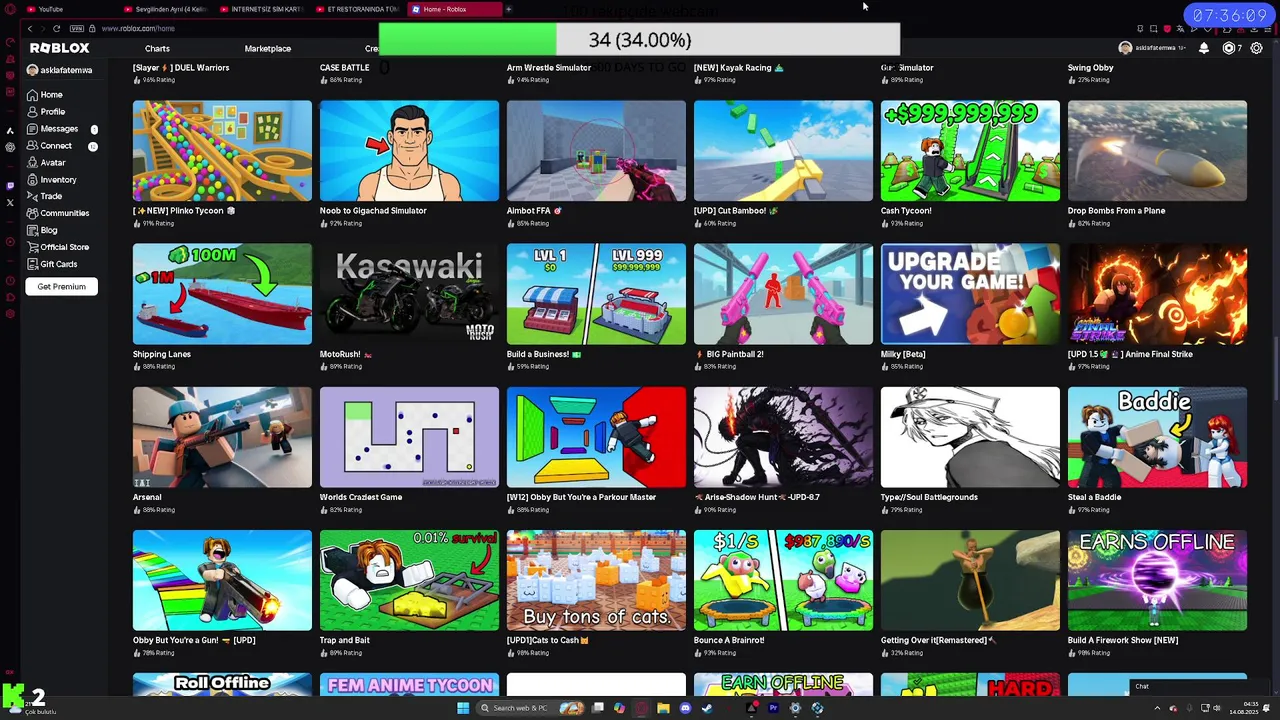Open Communities in the sidebar

coord(58,213)
